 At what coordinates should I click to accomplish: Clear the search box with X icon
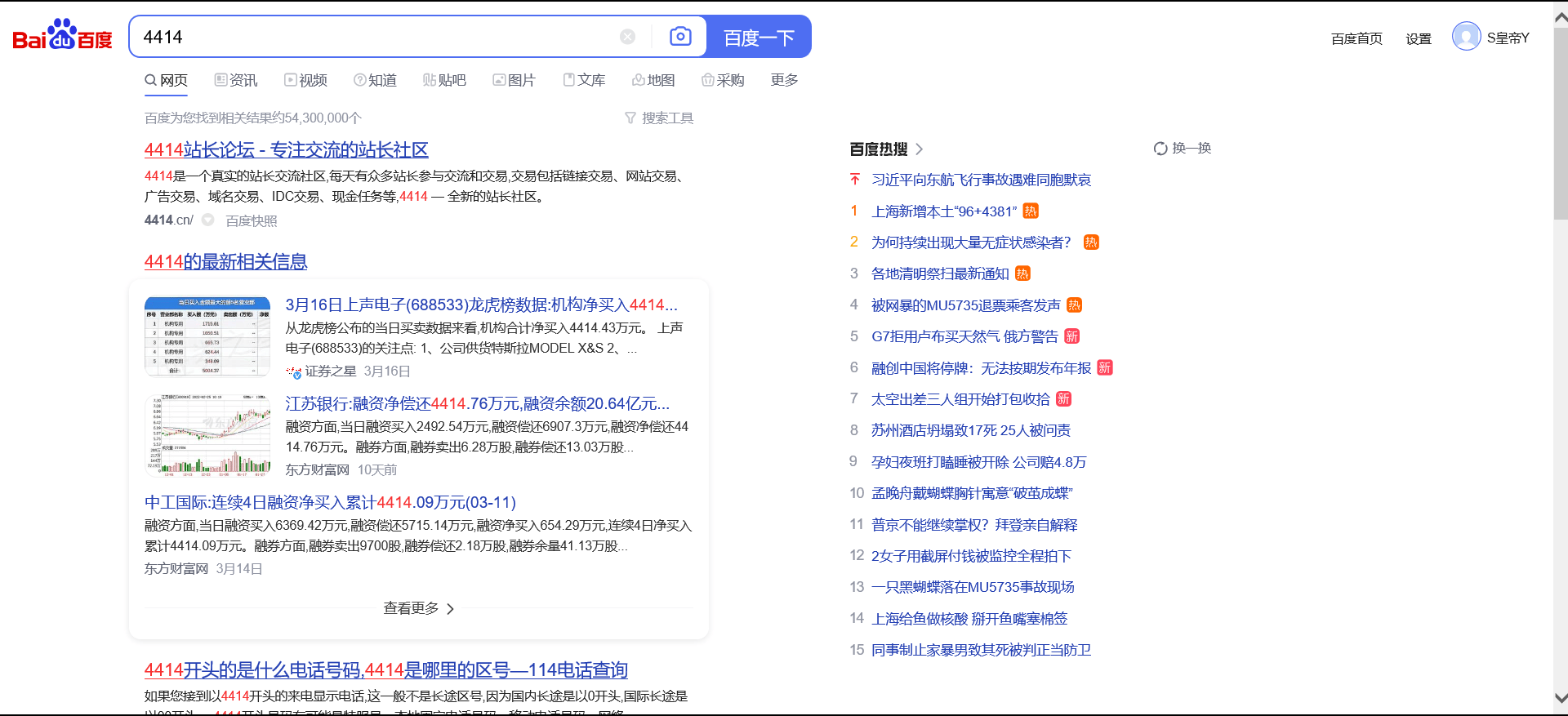[x=627, y=37]
